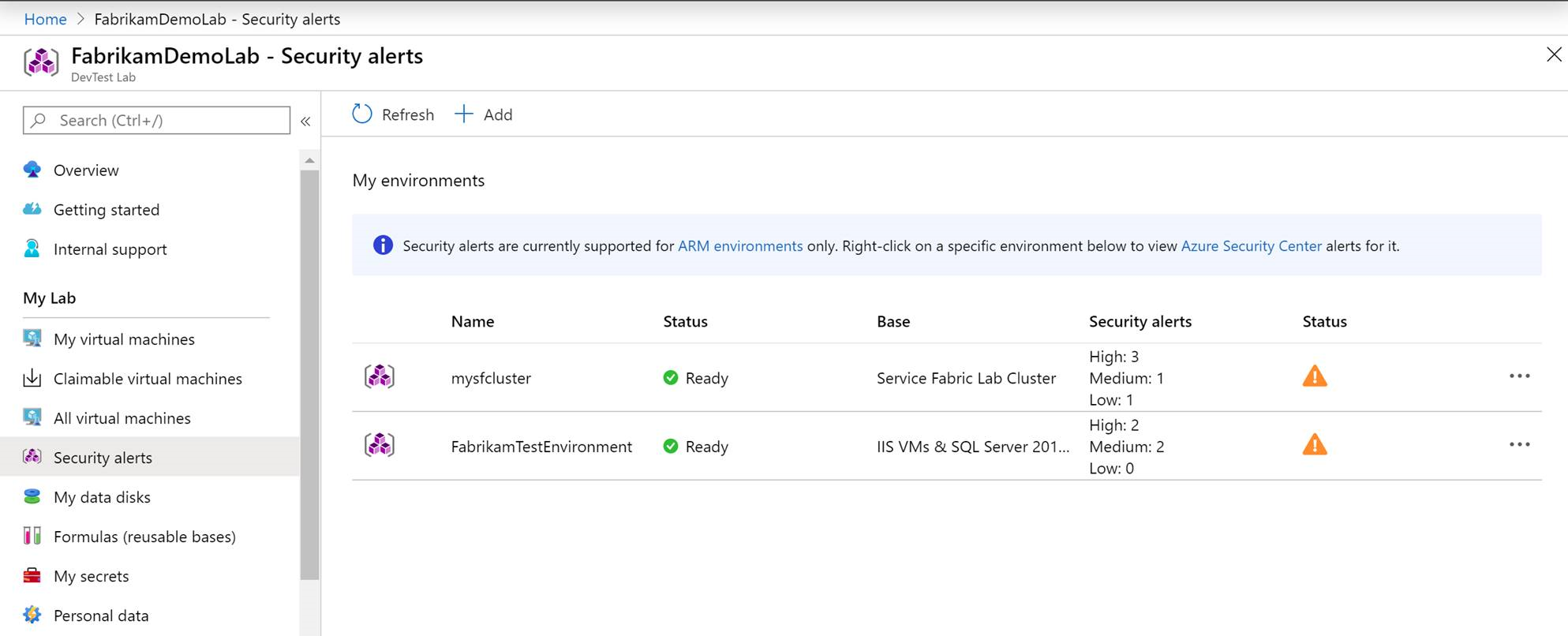Click the Service Fabric Lab Cluster base cell

966,379
